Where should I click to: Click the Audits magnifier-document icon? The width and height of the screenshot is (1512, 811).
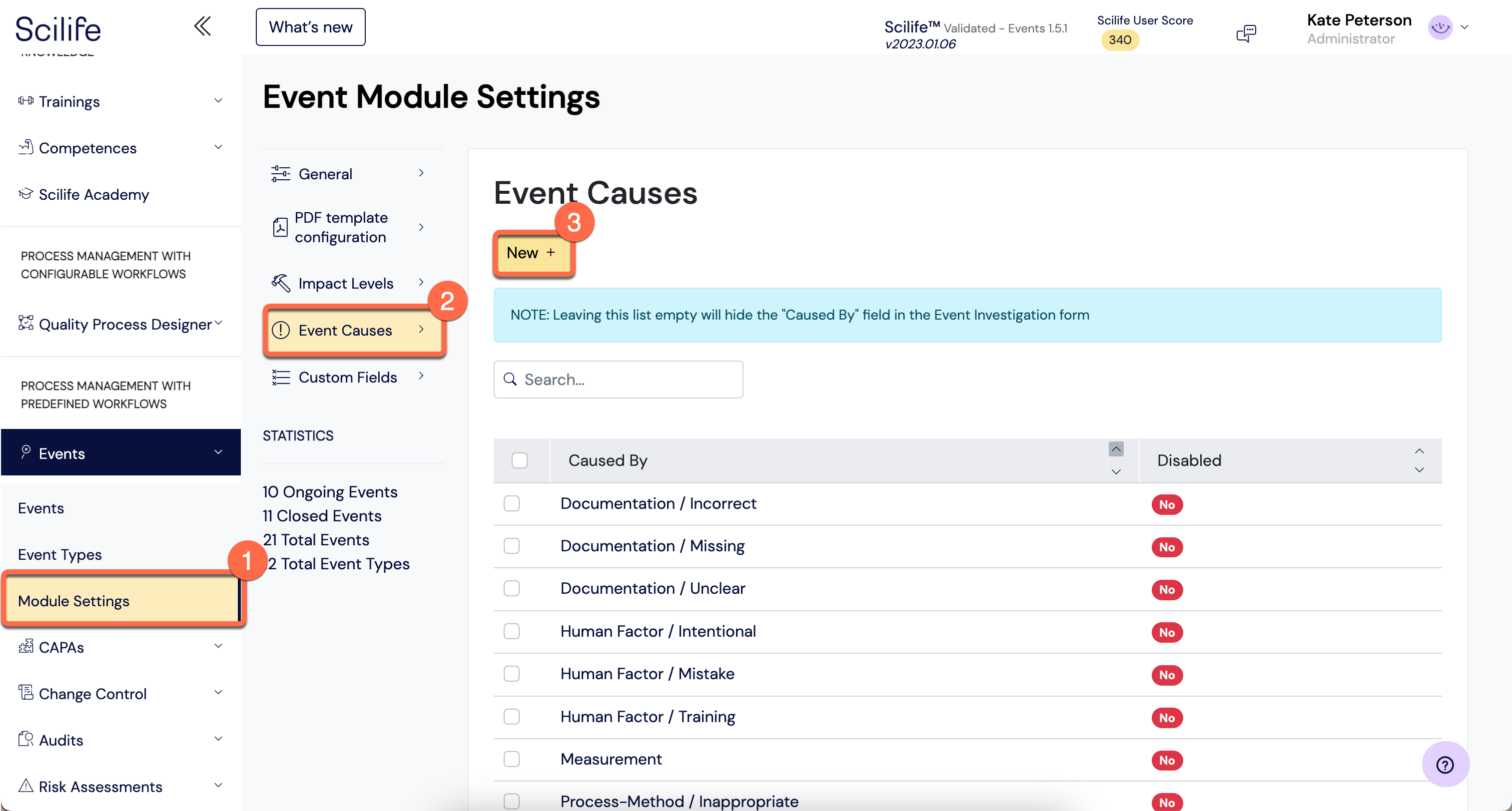pos(25,739)
